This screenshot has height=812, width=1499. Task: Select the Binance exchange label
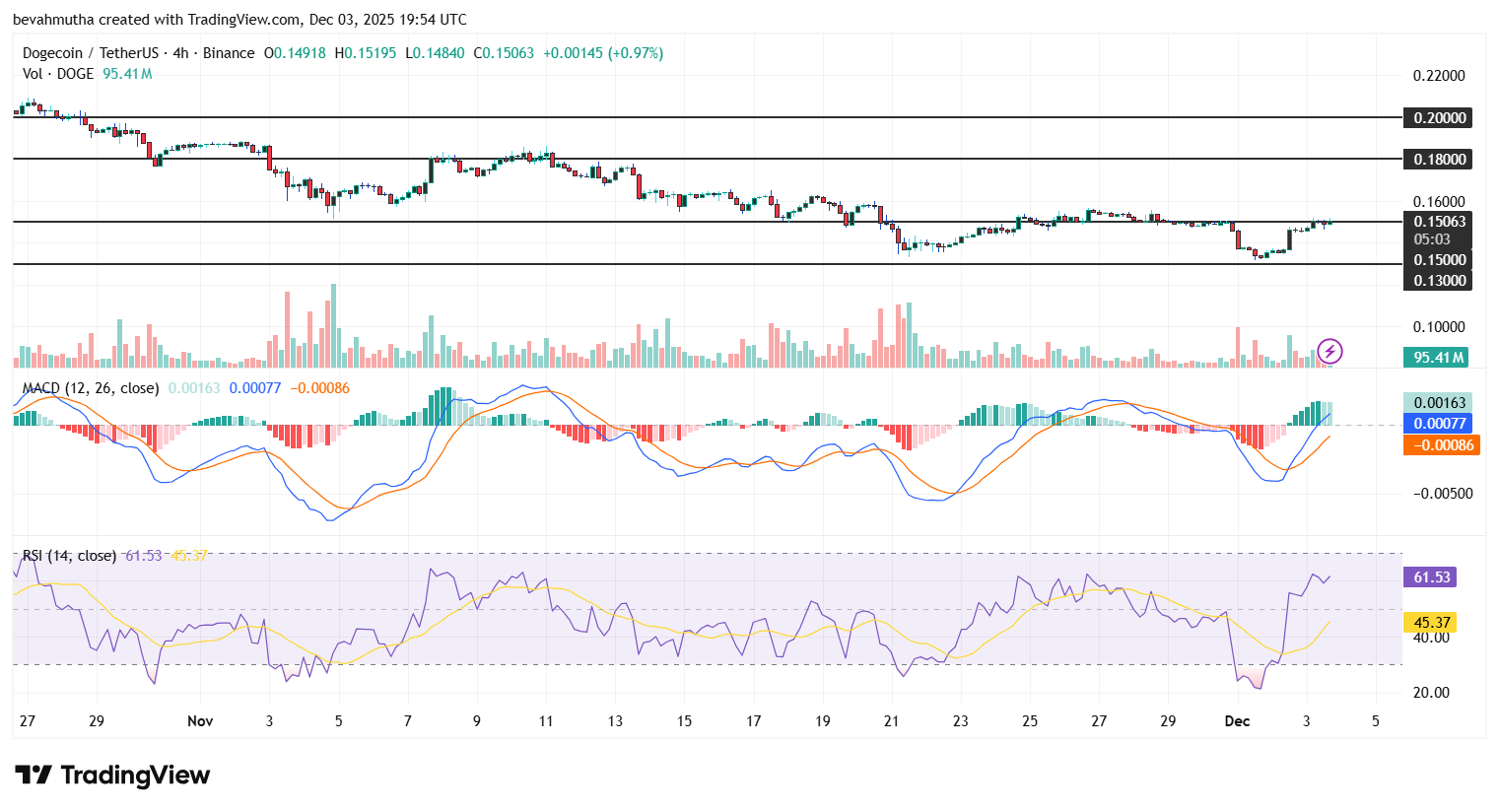(230, 52)
